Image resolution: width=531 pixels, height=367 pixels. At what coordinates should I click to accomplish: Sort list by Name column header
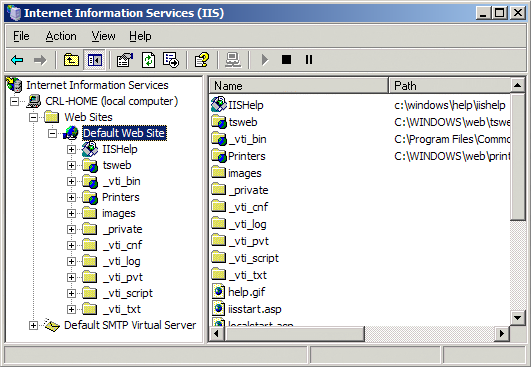tap(298, 86)
